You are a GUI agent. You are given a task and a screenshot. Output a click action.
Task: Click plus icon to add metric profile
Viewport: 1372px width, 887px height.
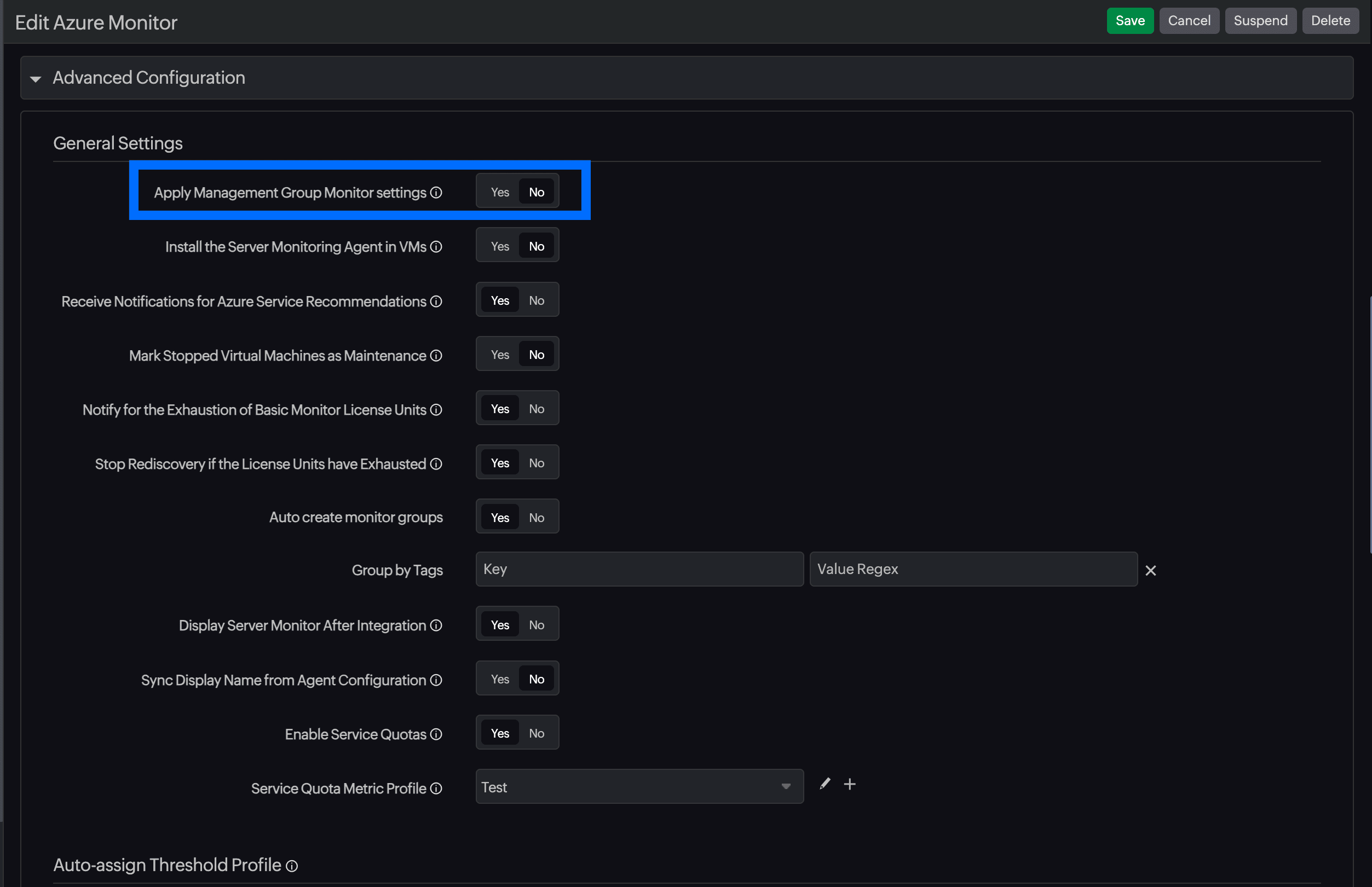[x=849, y=784]
